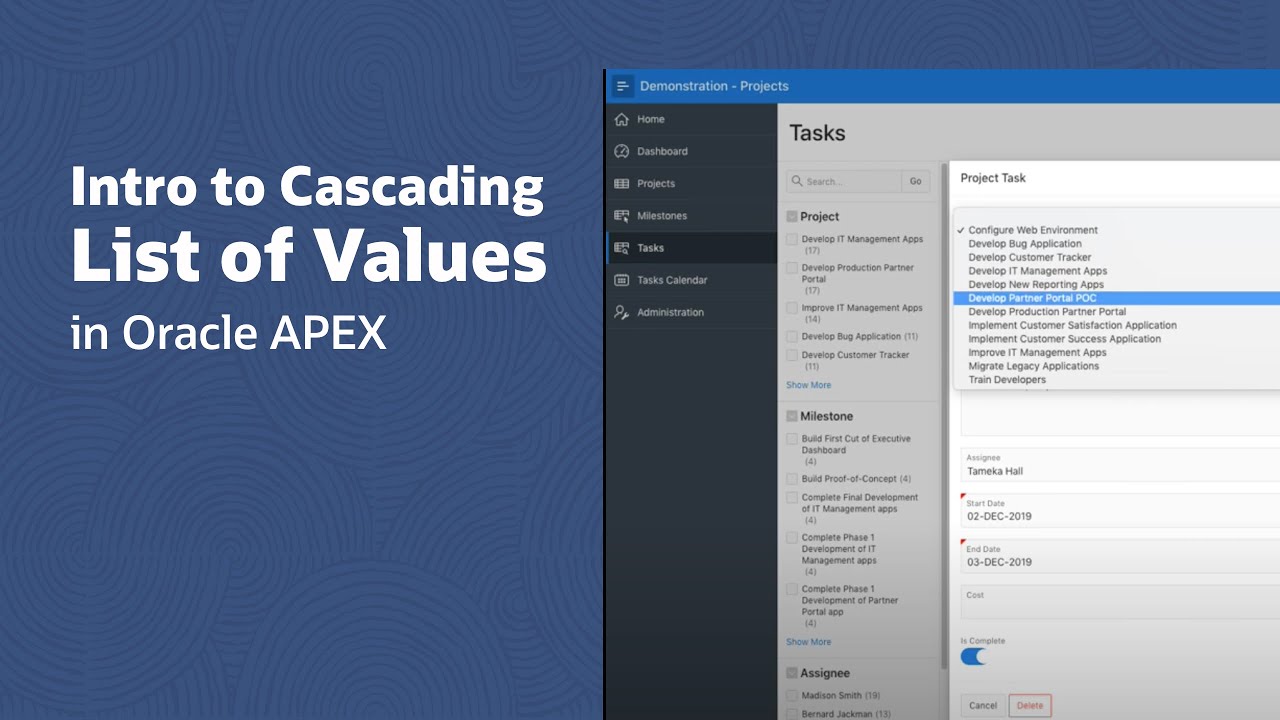
Task: Check Build Proof-of-Concept milestone filter
Action: pos(792,479)
